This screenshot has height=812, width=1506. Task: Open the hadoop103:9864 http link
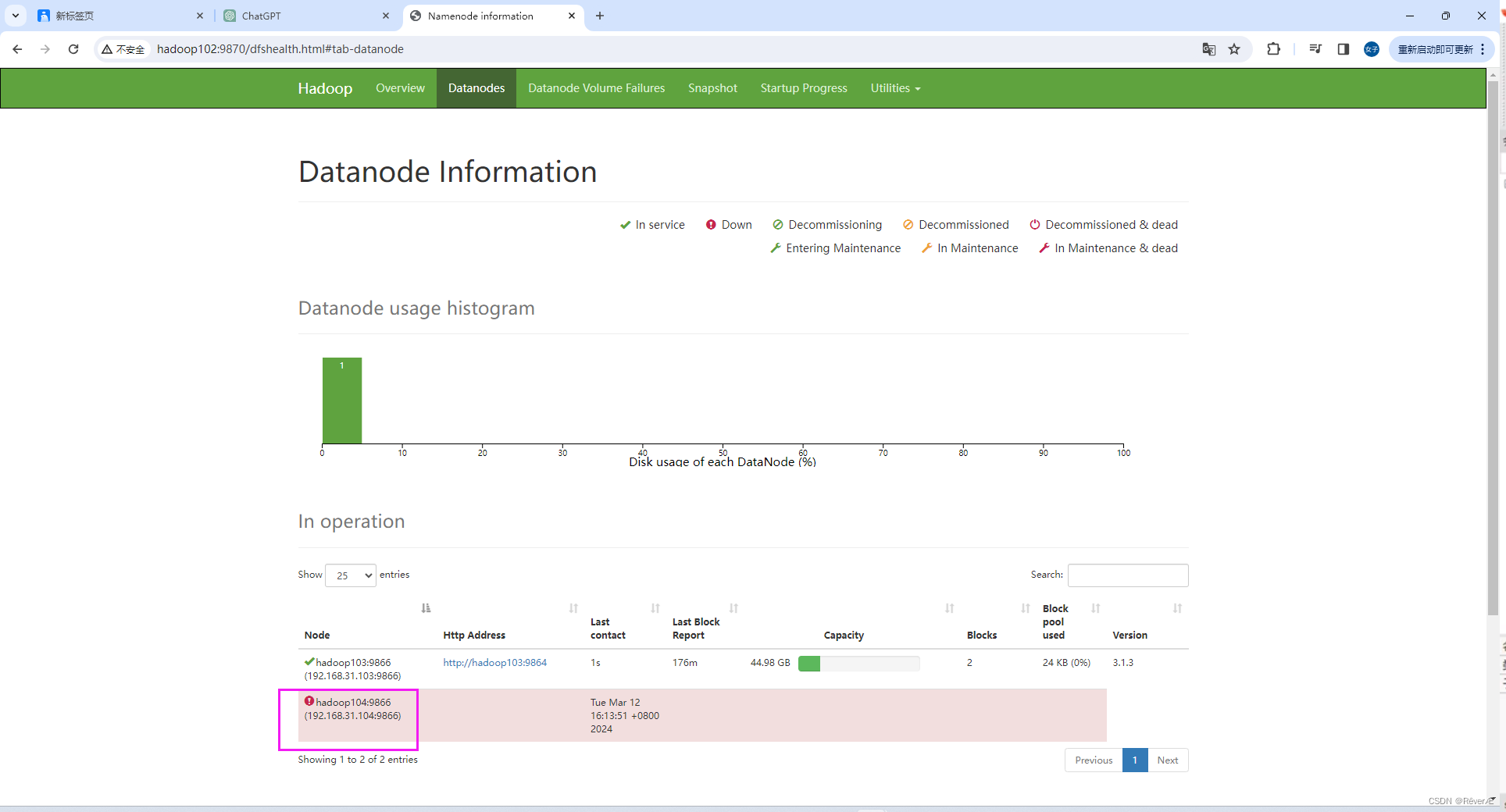point(494,662)
